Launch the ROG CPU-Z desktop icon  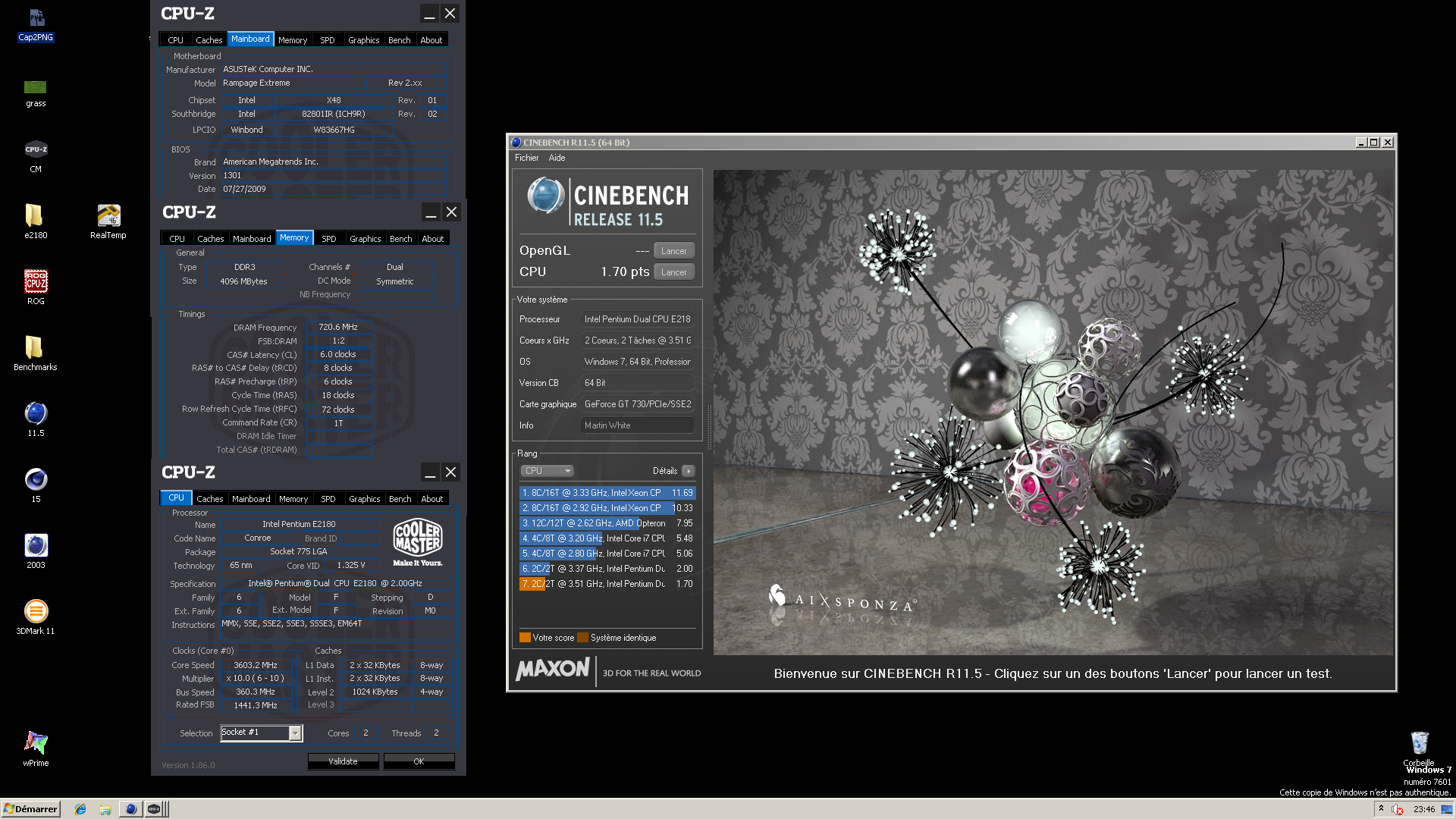pyautogui.click(x=36, y=287)
